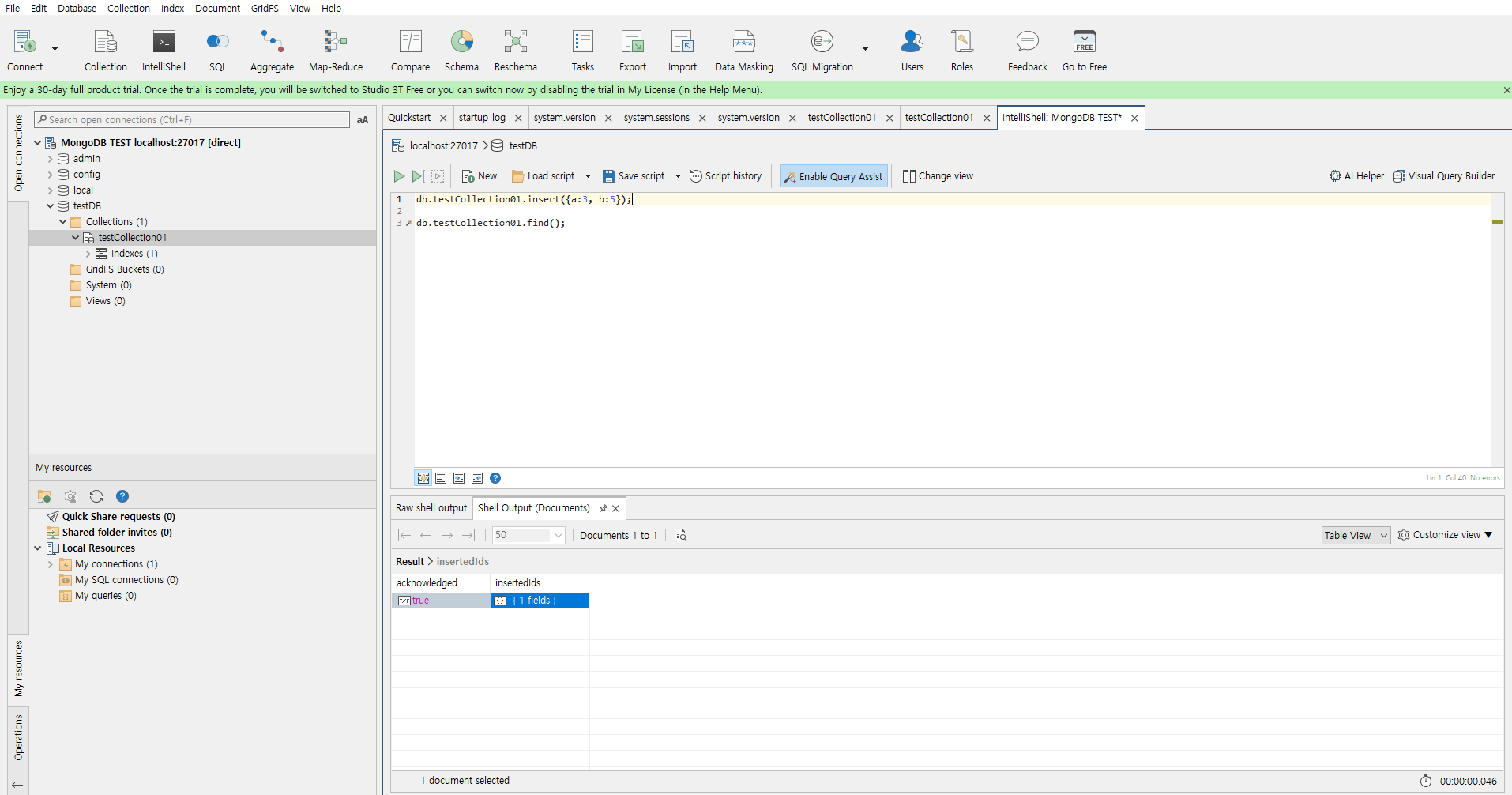Open the Load script dropdown arrow
The width and height of the screenshot is (1512, 795).
coord(588,176)
